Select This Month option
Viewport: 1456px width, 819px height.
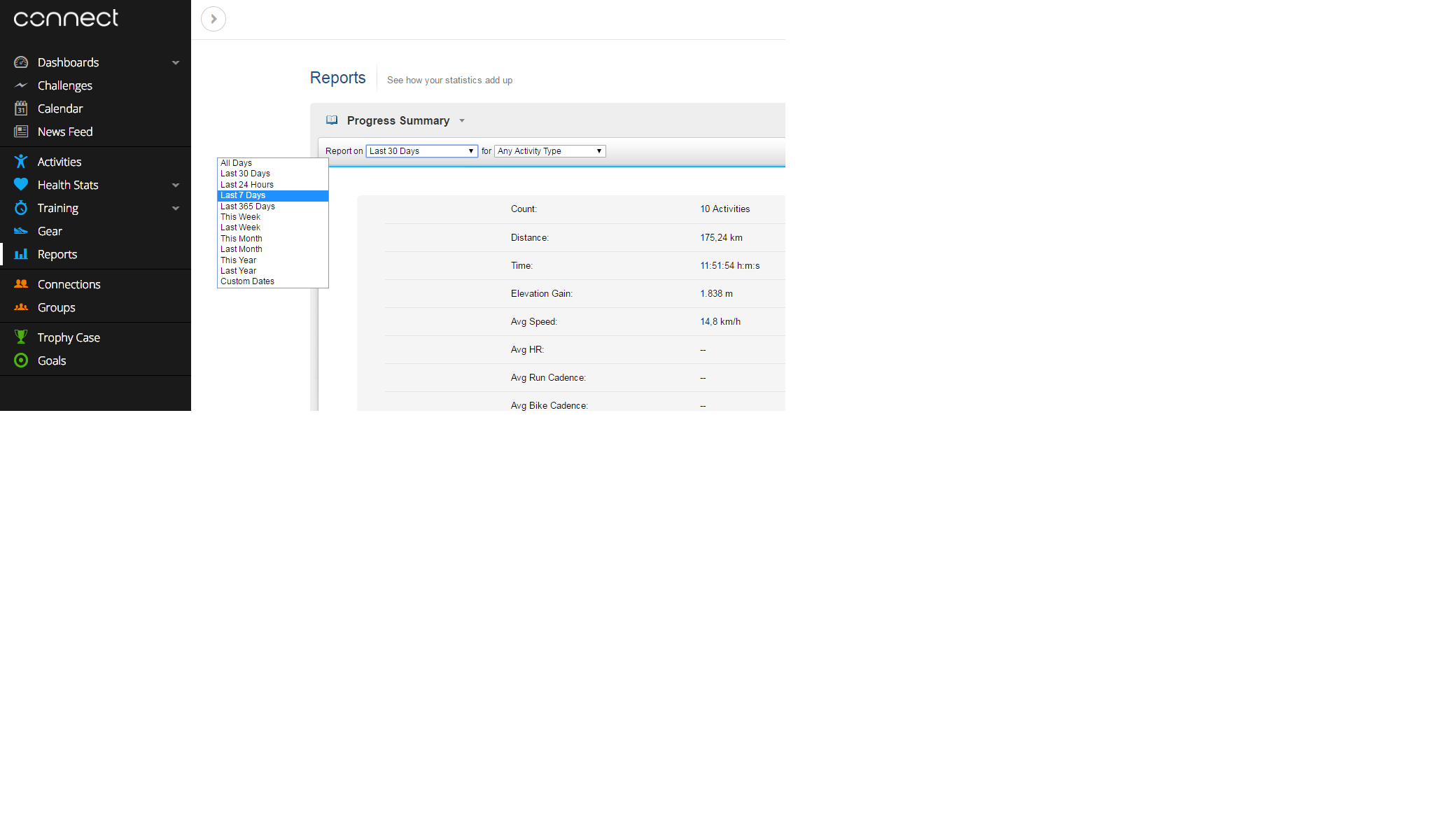click(273, 239)
